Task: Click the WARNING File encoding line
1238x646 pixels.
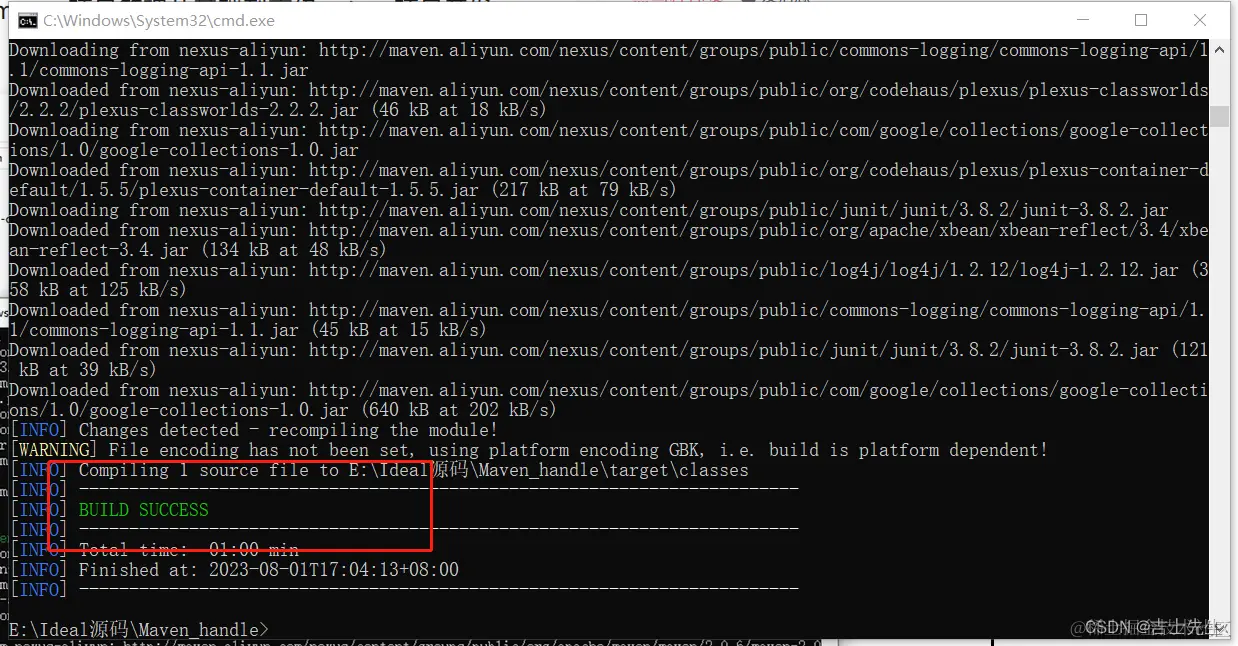Action: click(529, 450)
